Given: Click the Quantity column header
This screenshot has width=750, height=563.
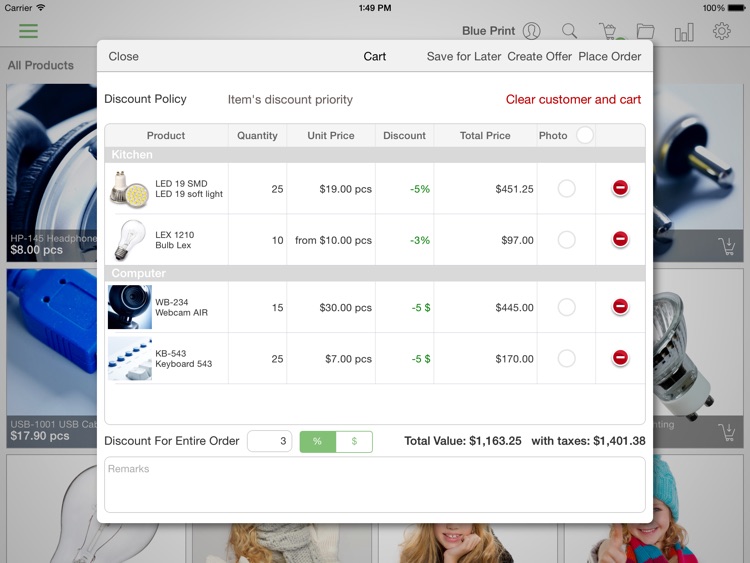Looking at the screenshot, I should point(257,135).
